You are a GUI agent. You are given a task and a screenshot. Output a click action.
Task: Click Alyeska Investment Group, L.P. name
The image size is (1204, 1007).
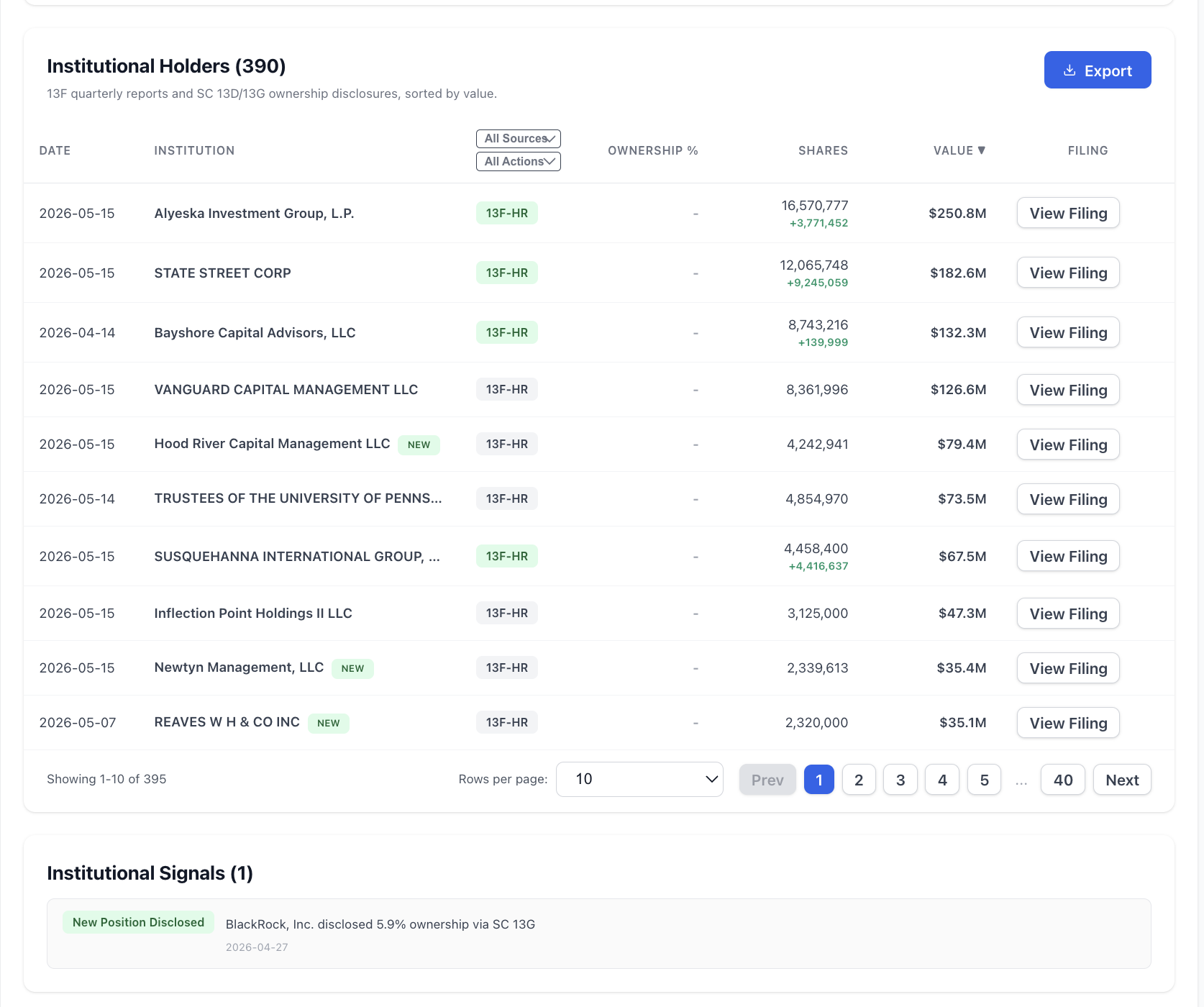click(x=254, y=213)
